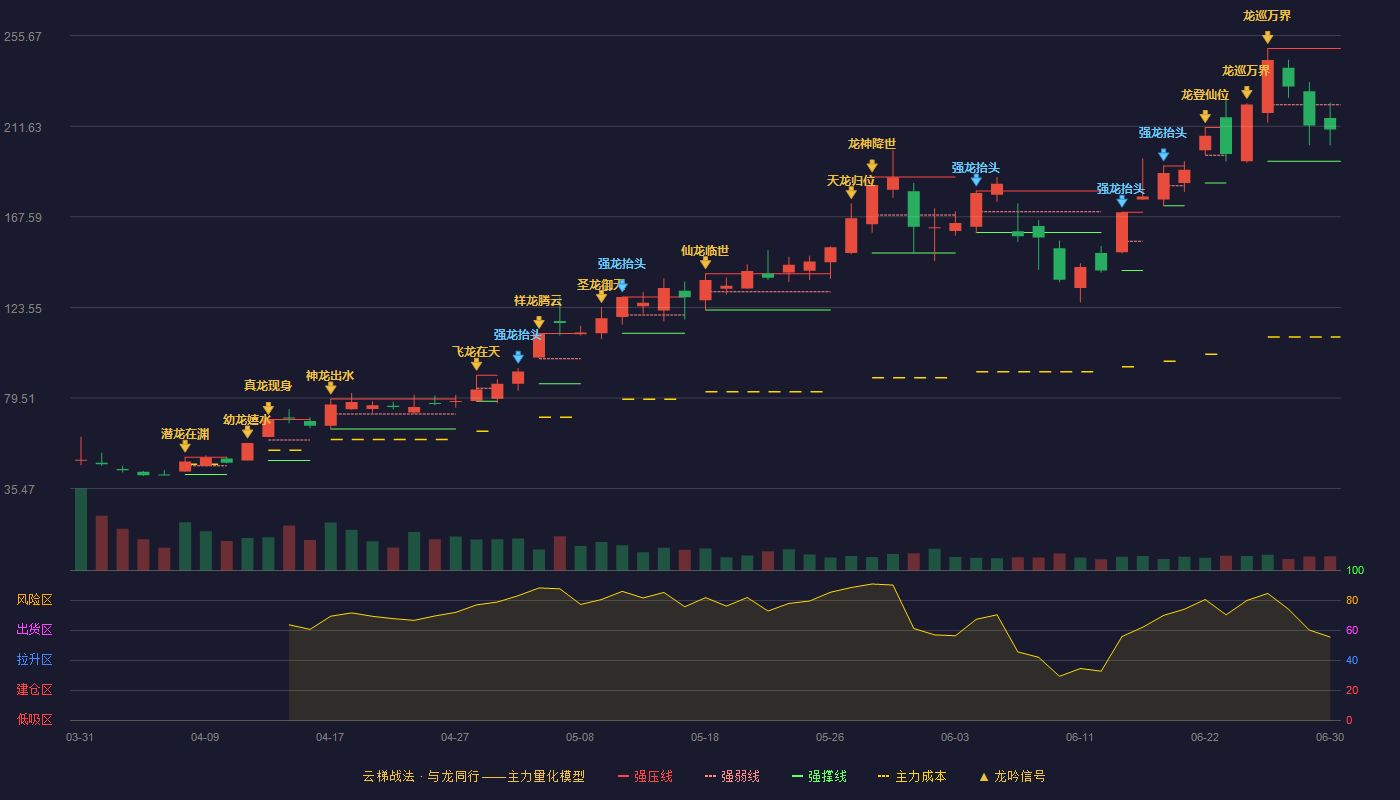Click the 05-08 date axis label
The width and height of the screenshot is (1400, 800).
580,737
